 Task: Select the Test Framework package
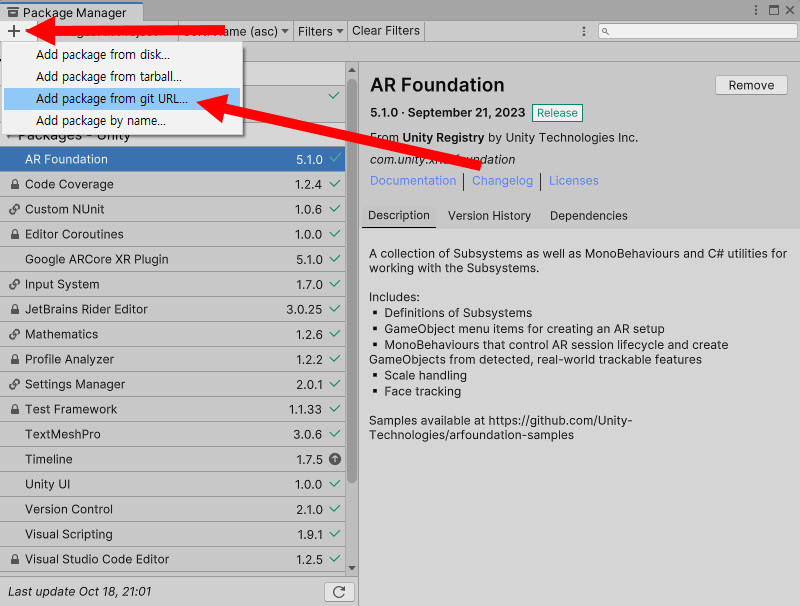coord(172,409)
